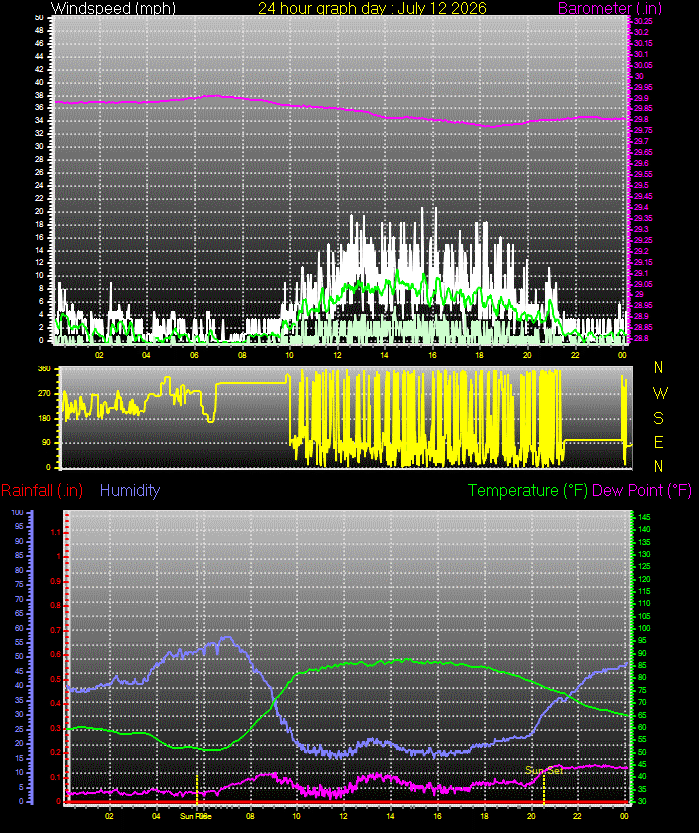Viewport: 699px width, 833px height.
Task: Click hour '18' on the temperature chart axis
Action: pos(484,816)
